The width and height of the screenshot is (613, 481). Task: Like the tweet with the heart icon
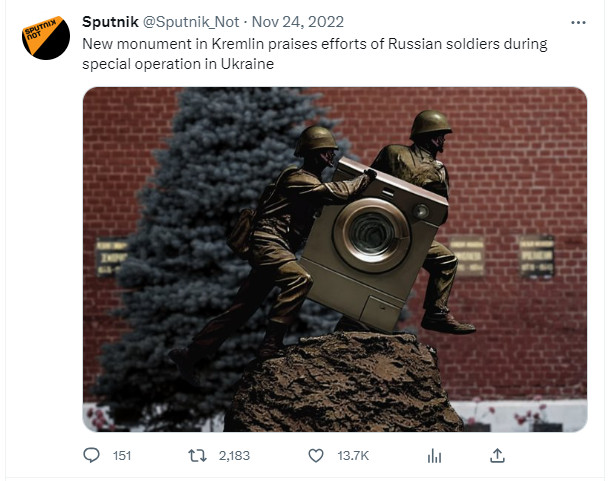[x=316, y=456]
